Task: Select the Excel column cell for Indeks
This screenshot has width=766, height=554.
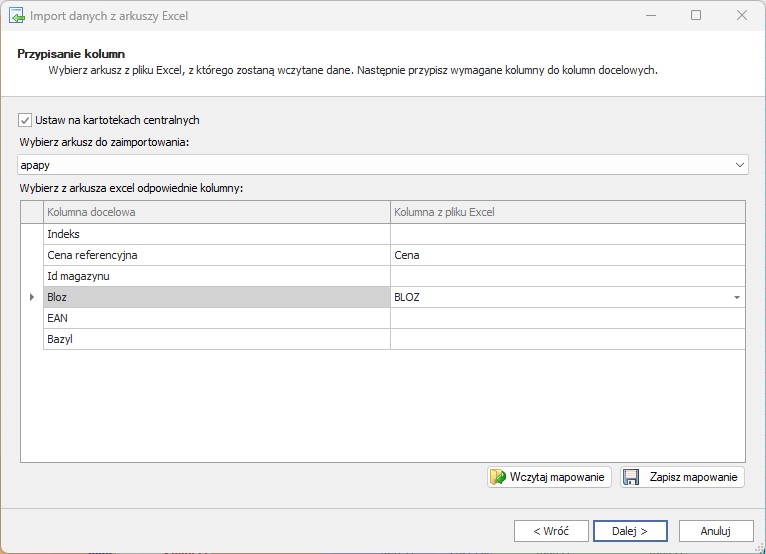Action: coord(567,234)
